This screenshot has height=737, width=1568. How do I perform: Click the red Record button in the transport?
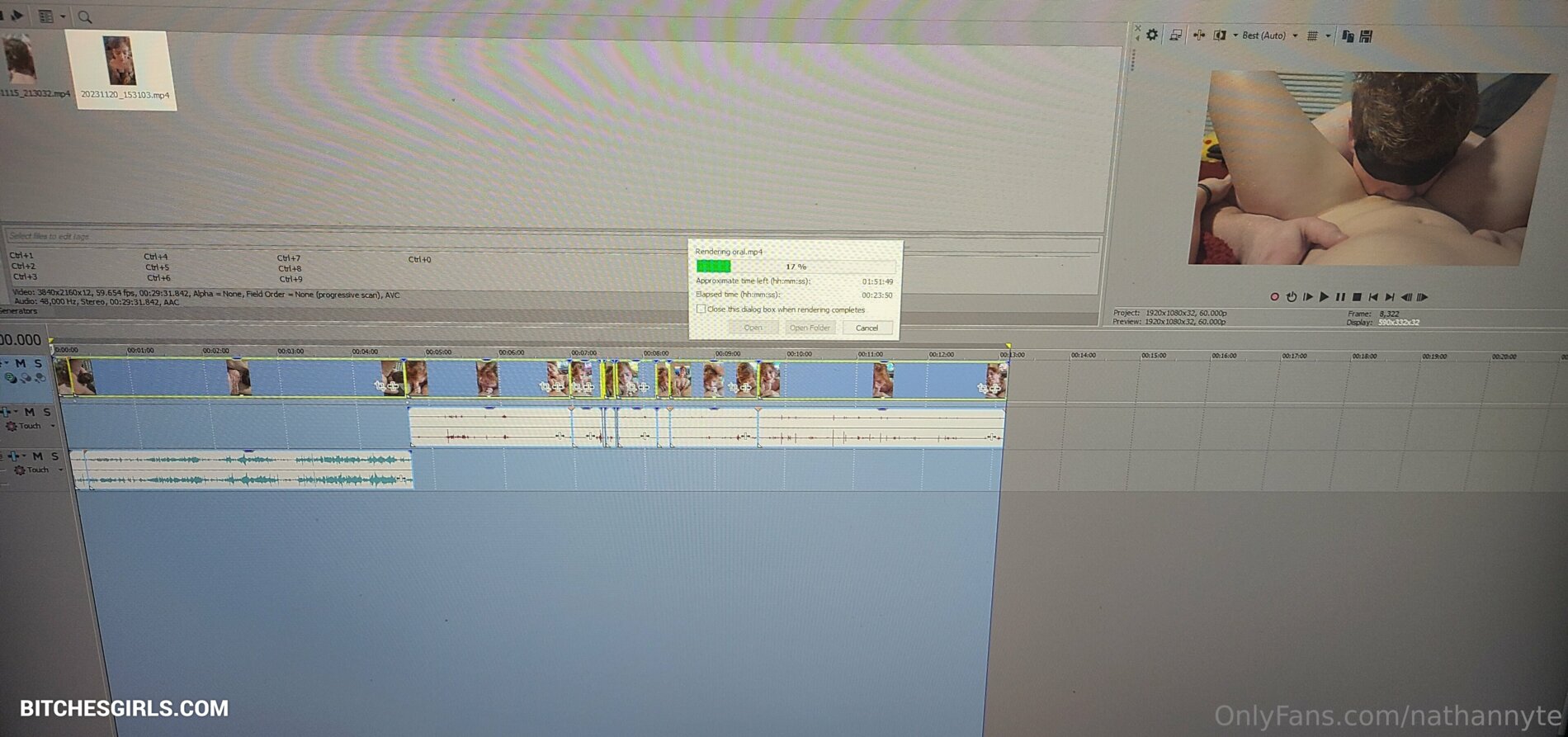click(x=1274, y=297)
